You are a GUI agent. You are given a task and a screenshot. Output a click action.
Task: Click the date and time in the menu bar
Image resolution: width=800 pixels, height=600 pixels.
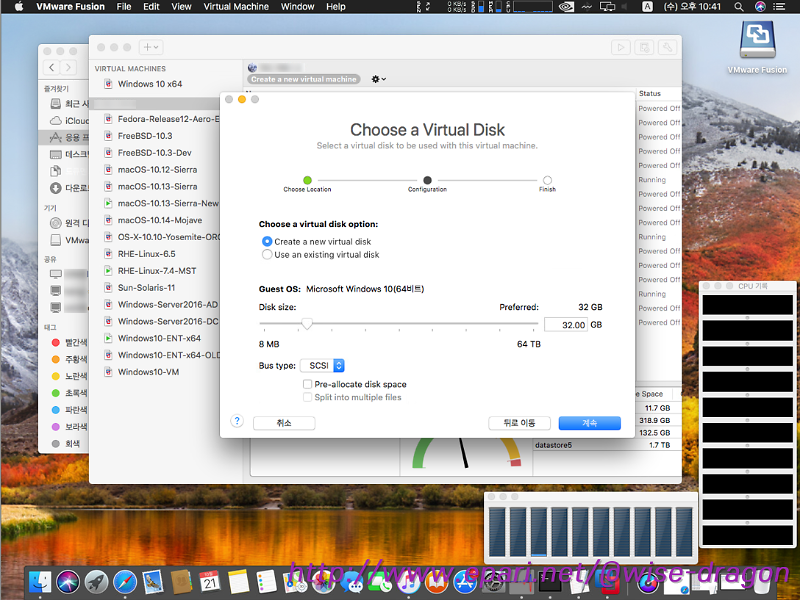[692, 7]
